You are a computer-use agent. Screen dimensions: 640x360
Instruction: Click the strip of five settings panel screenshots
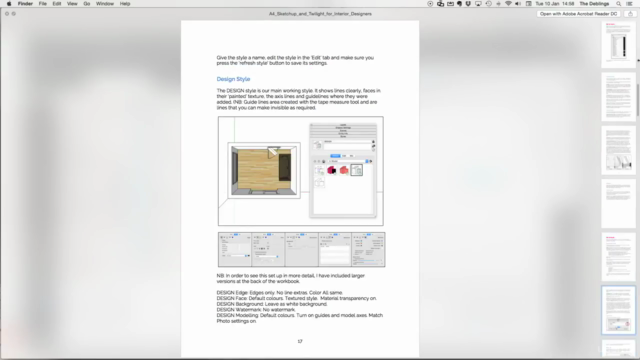[x=302, y=249]
